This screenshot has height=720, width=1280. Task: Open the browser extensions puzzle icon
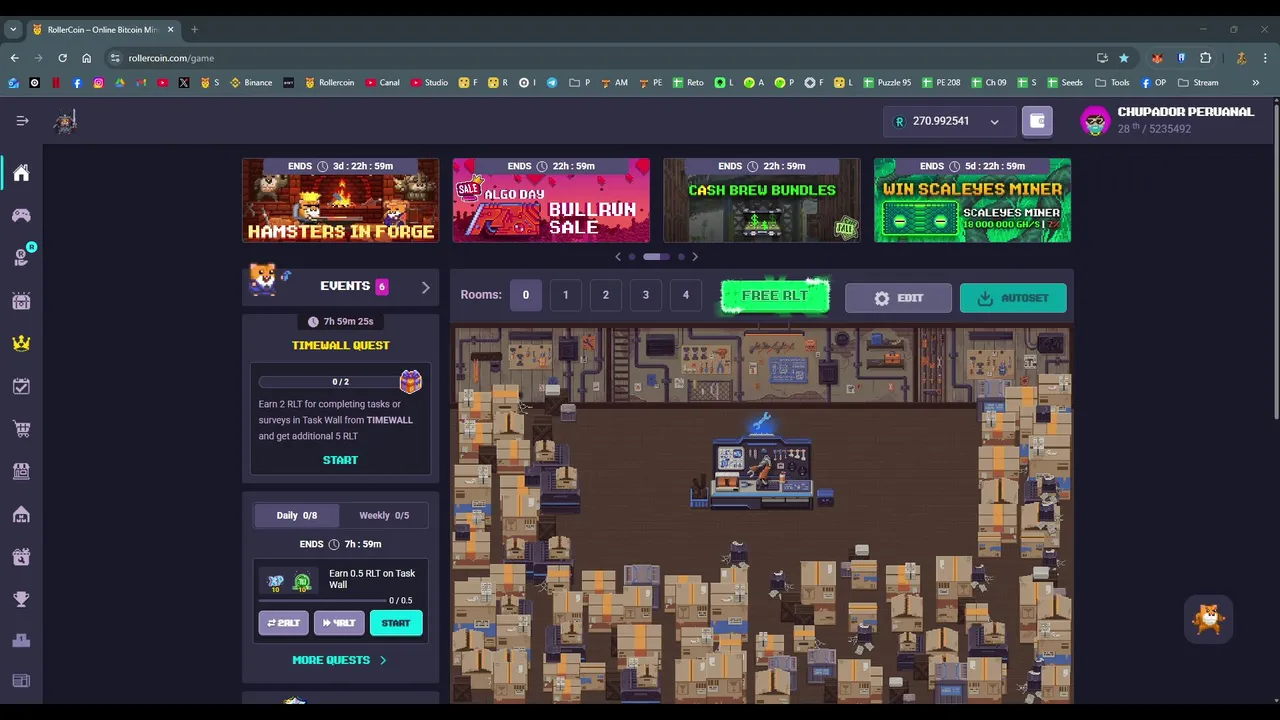(x=1206, y=58)
